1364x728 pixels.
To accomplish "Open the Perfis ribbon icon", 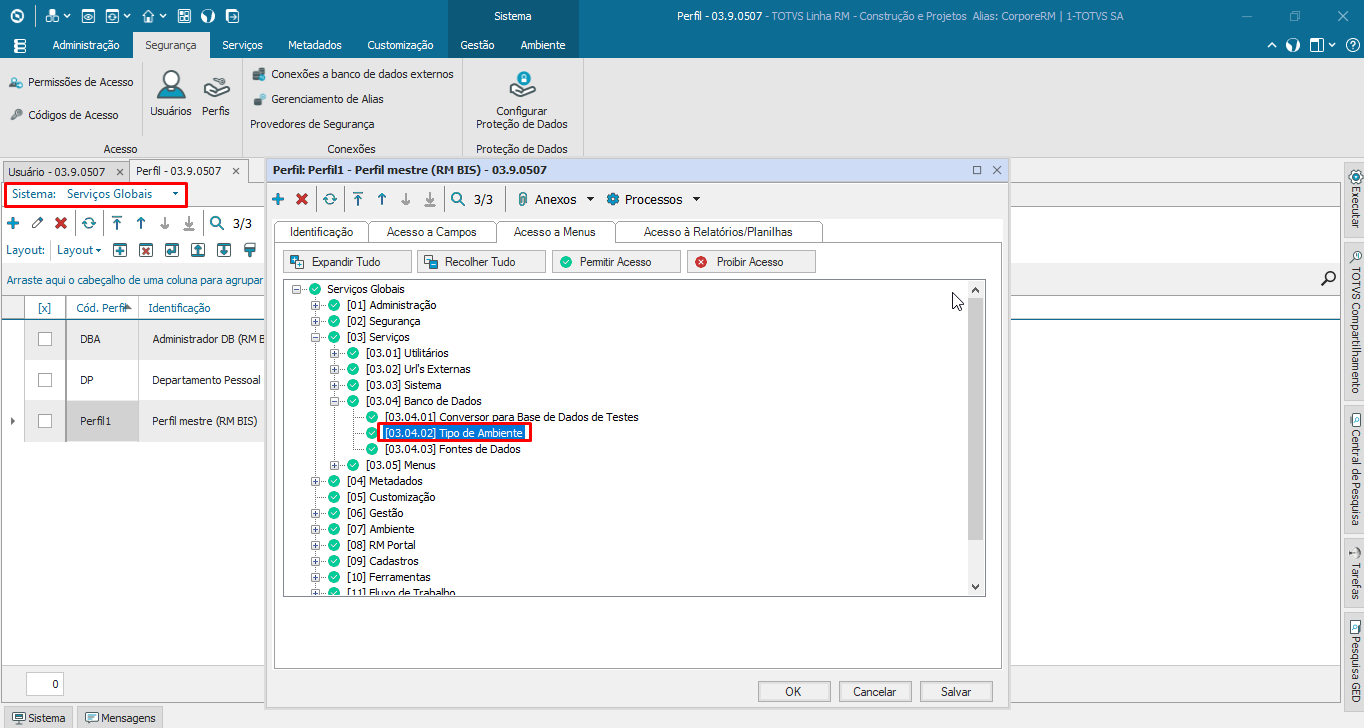I will click(x=215, y=93).
